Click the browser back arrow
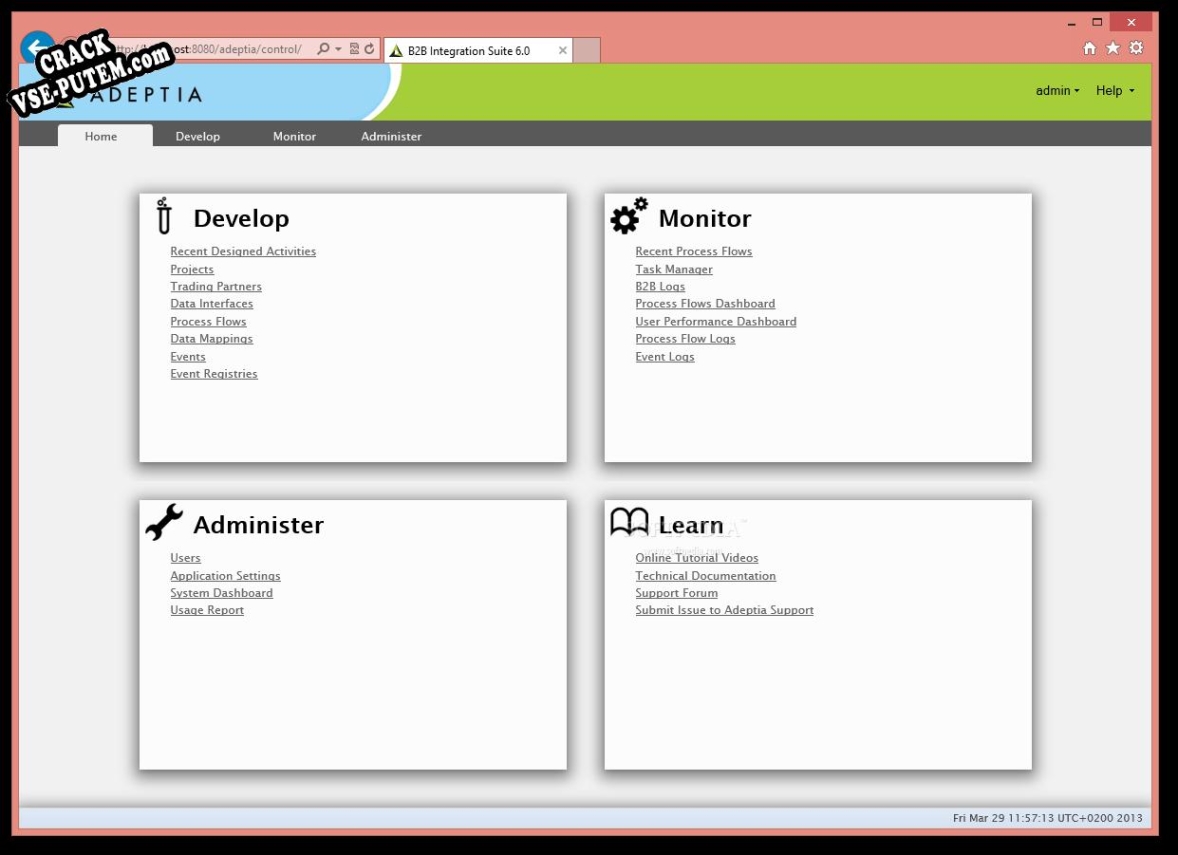 click(36, 47)
